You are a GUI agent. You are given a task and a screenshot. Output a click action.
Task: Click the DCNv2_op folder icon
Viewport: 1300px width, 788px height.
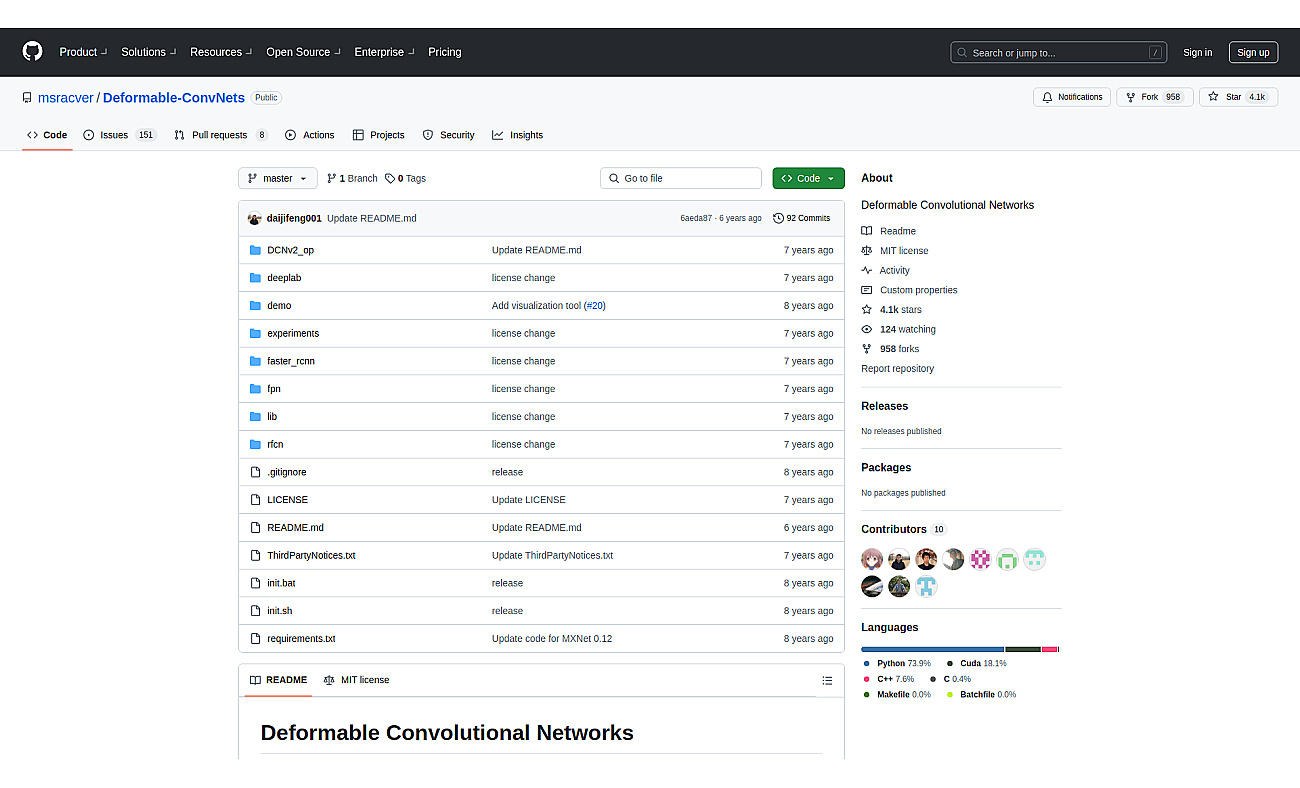(255, 250)
